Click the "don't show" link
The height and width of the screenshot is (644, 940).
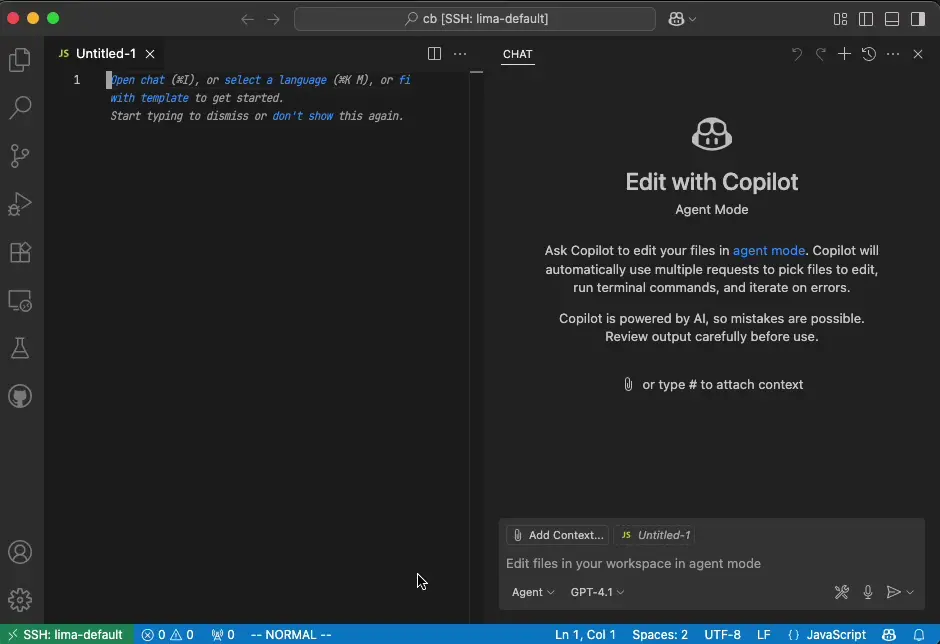point(303,116)
